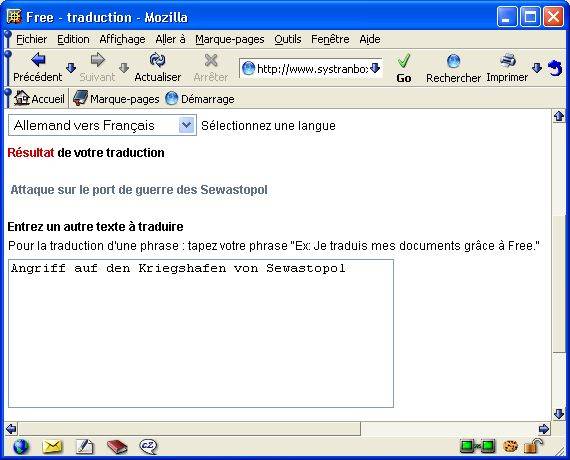This screenshot has height=460, width=570.
Task: Click the horizontal scrollbar thumb
Action: [x=189, y=429]
